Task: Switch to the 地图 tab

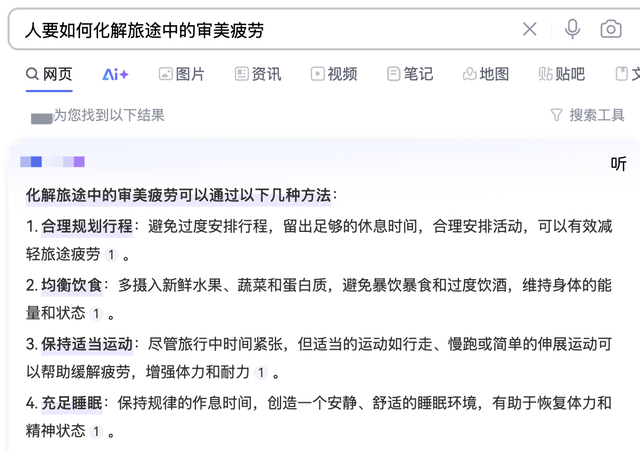Action: click(486, 74)
